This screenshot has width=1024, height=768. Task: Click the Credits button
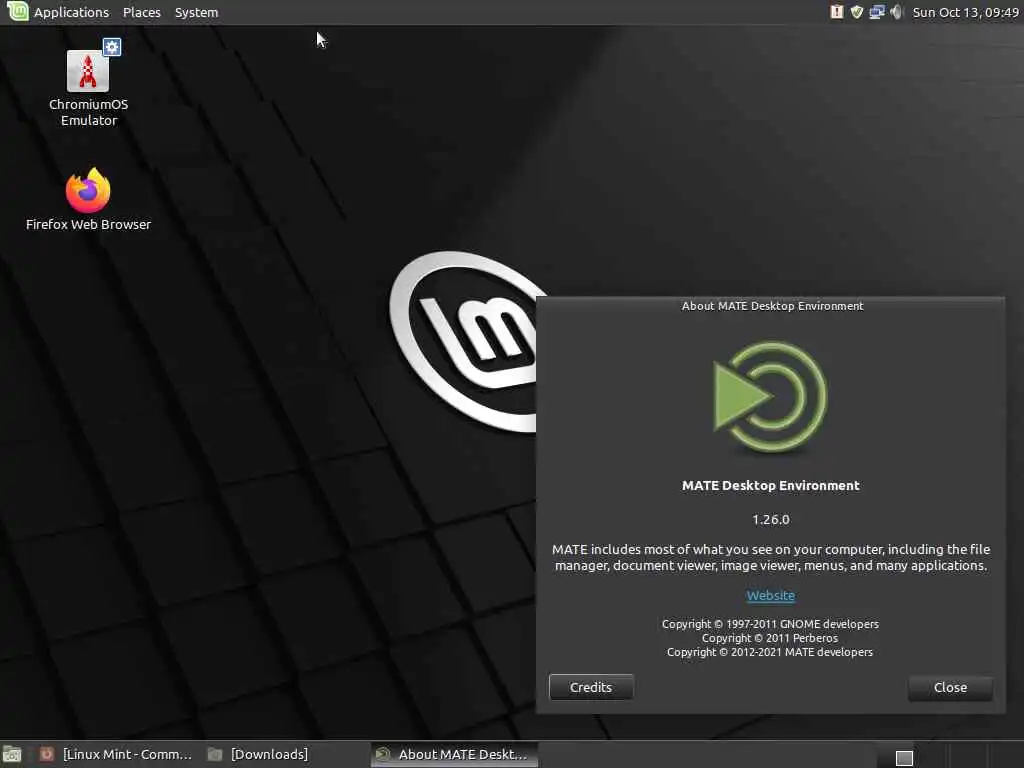[591, 687]
